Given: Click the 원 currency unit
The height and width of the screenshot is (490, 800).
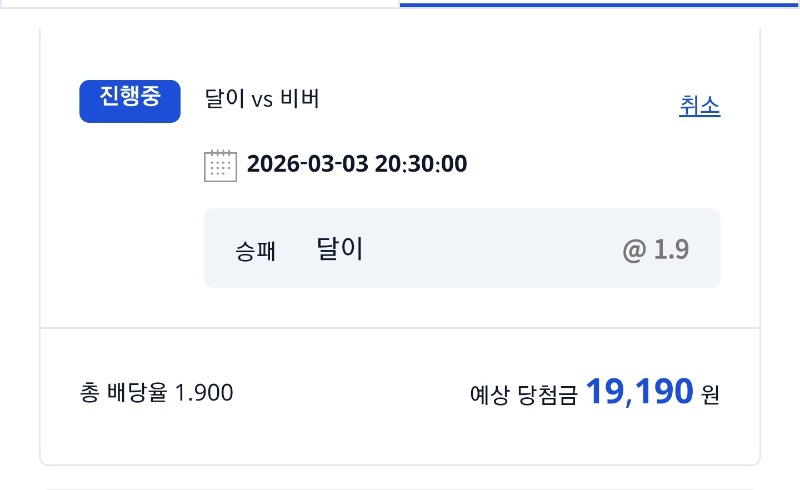Looking at the screenshot, I should click(x=710, y=394).
